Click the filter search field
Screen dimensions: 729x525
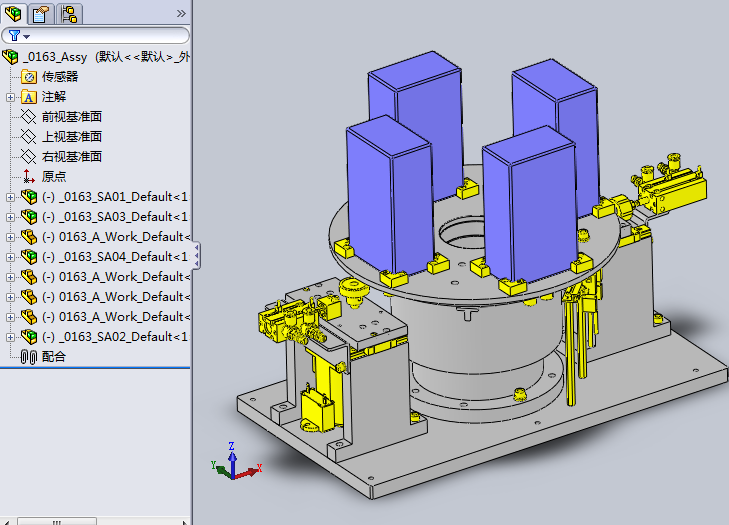pyautogui.click(x=96, y=36)
